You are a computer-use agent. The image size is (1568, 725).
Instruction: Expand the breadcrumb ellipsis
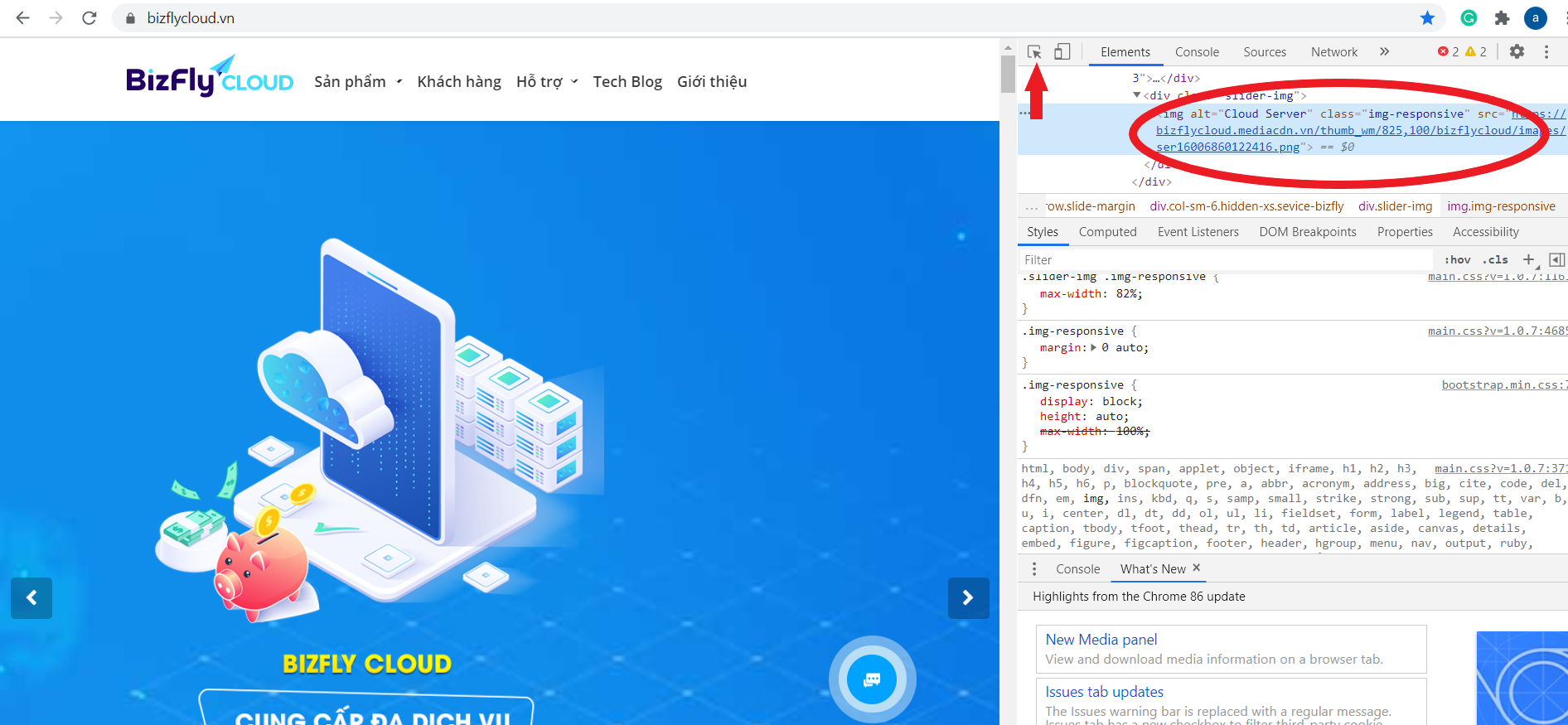click(x=1031, y=207)
